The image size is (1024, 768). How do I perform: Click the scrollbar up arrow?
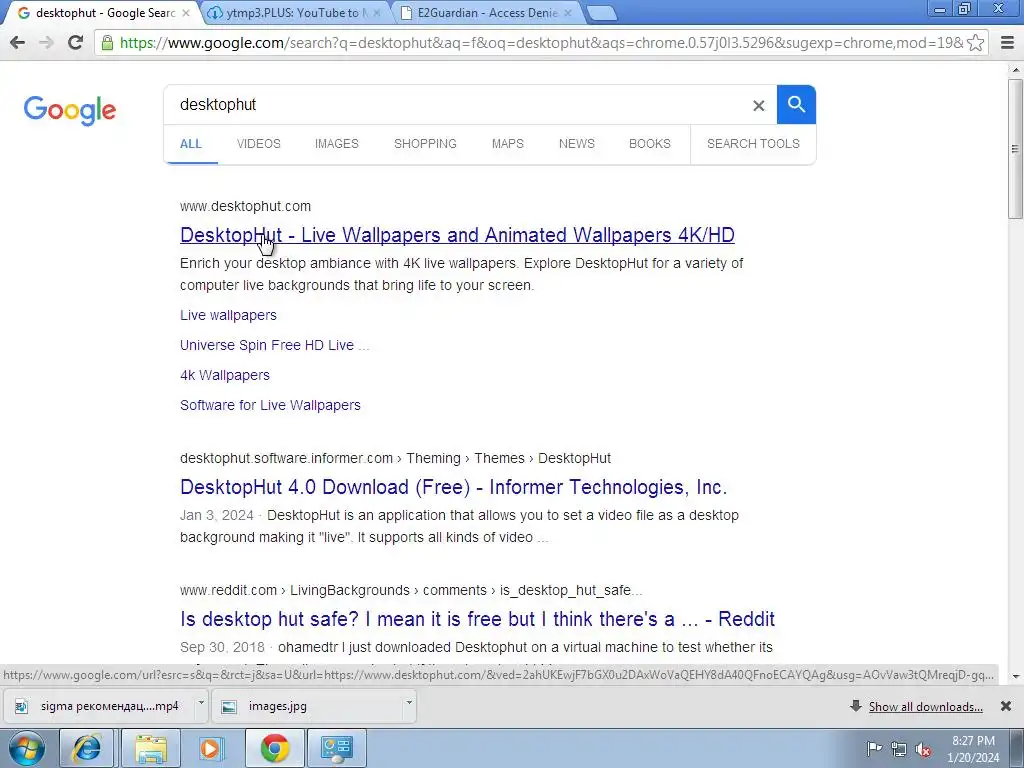[1015, 70]
